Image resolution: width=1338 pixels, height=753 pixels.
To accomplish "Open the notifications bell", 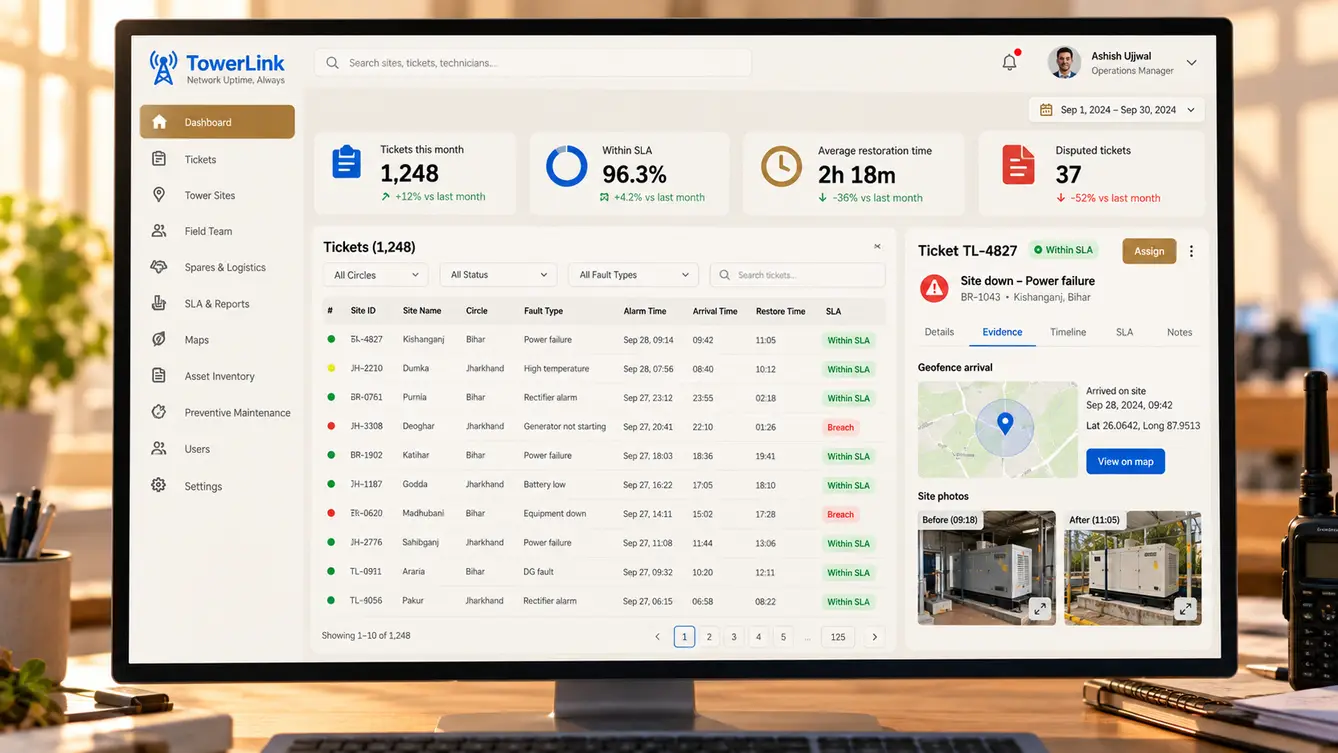I will [x=1010, y=62].
